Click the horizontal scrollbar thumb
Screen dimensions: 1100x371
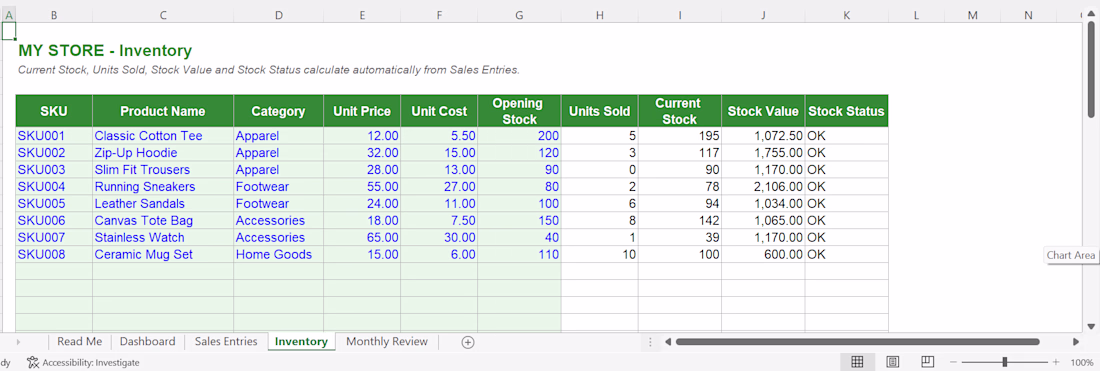pyautogui.click(x=857, y=342)
